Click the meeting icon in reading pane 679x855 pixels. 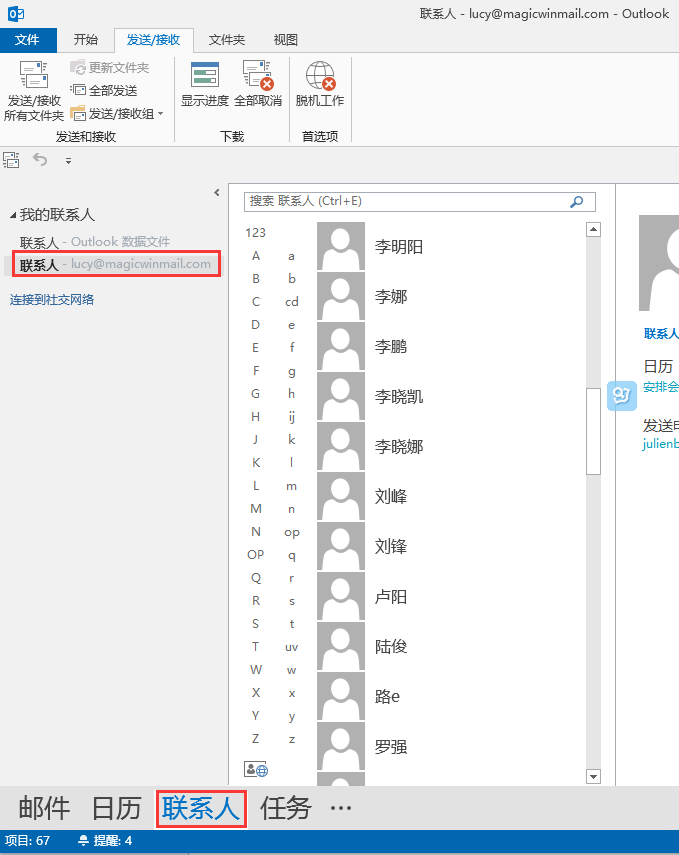coord(622,396)
